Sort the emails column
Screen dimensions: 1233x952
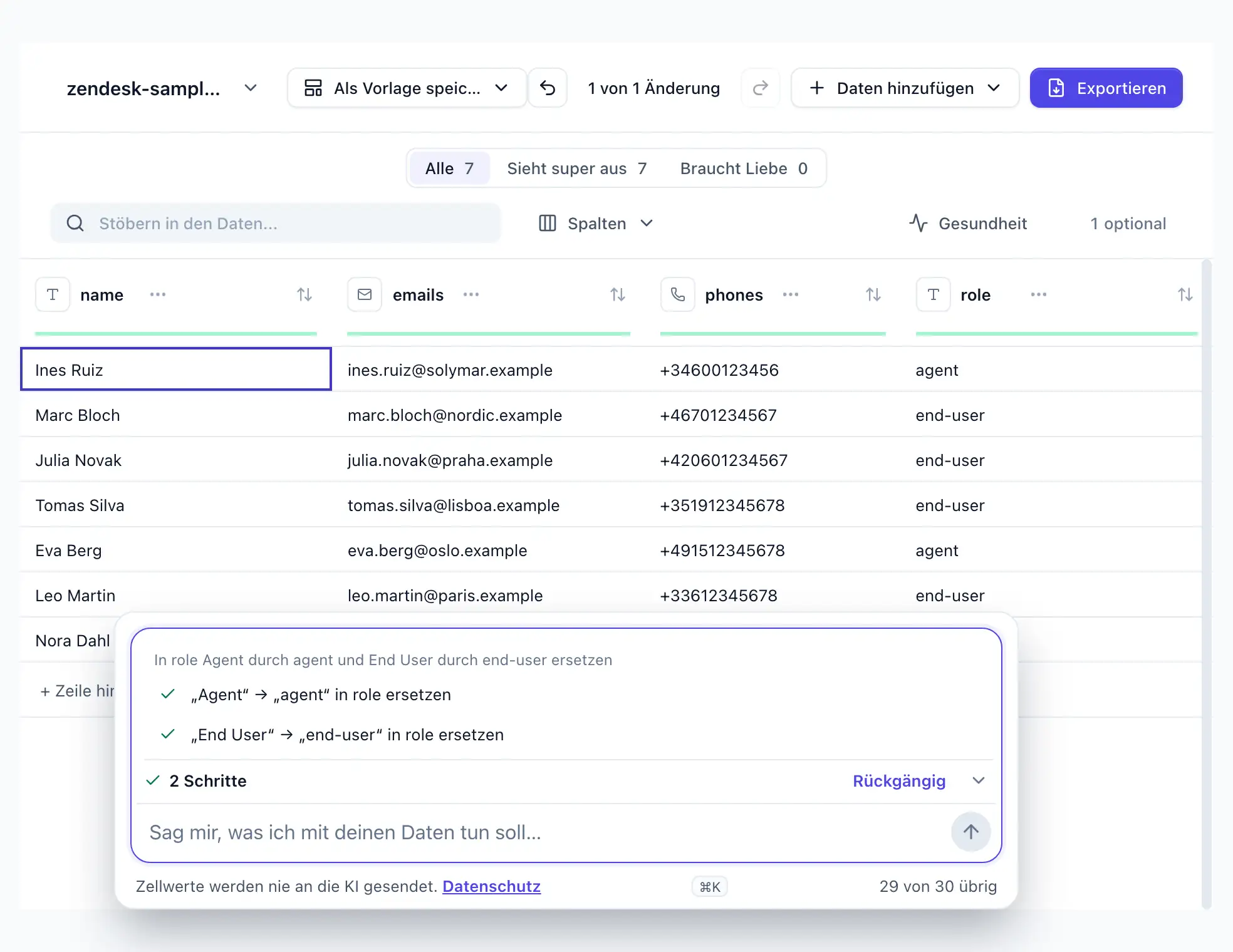pyautogui.click(x=618, y=294)
